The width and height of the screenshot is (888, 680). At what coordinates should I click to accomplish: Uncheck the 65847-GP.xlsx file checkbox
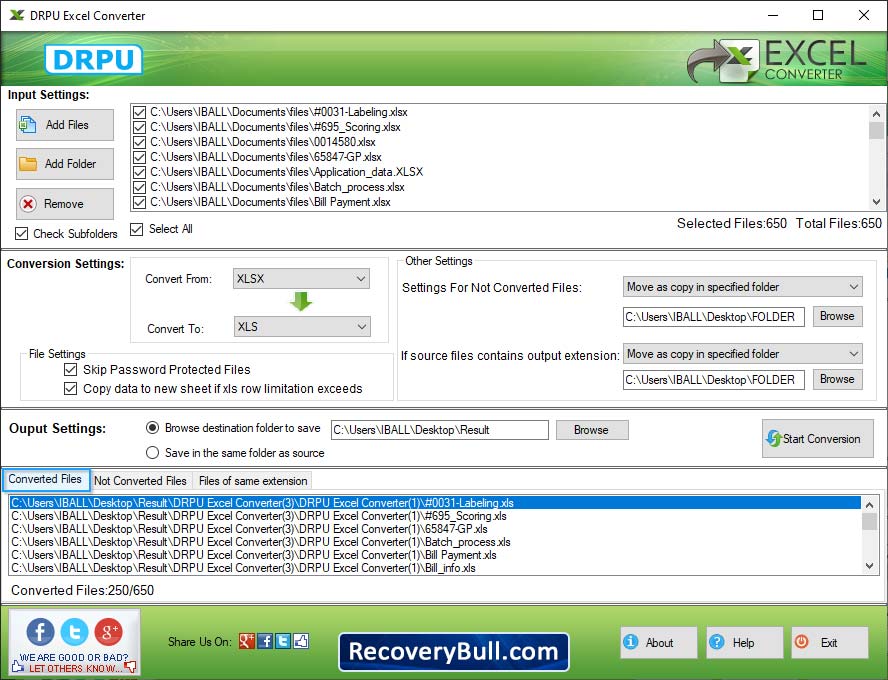[x=139, y=157]
